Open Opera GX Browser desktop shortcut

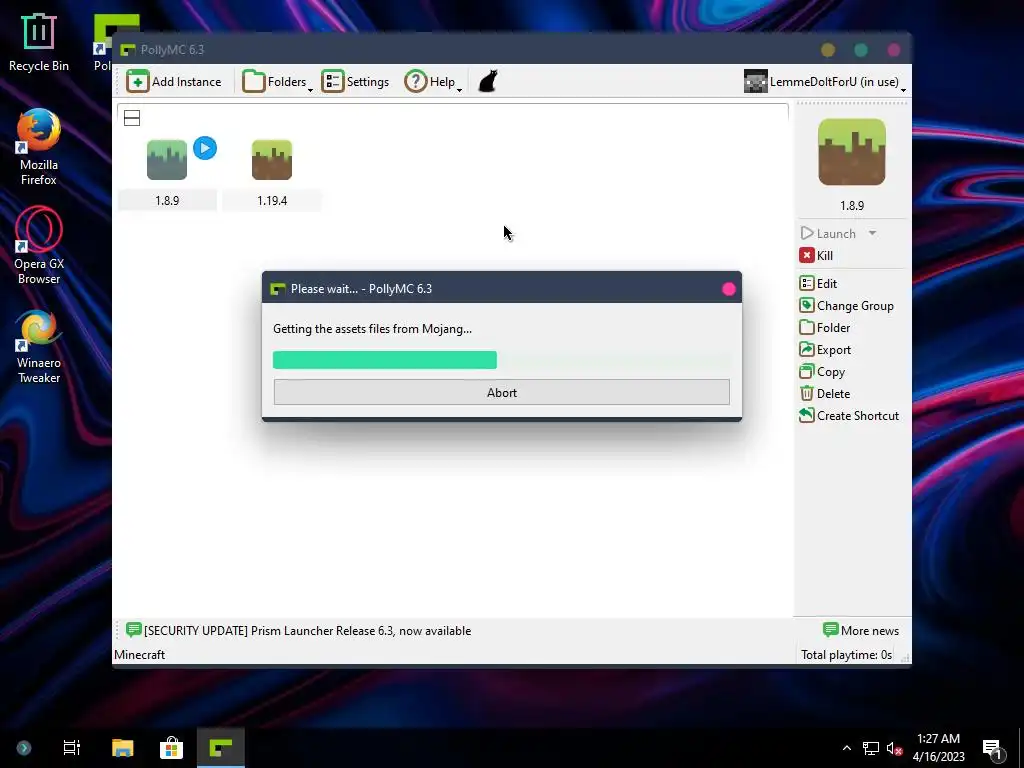point(39,246)
